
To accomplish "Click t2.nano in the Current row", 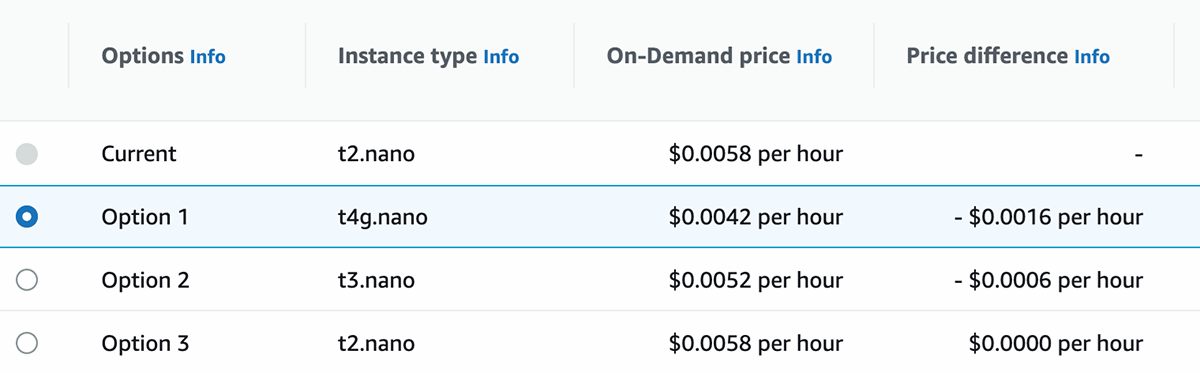I will [x=379, y=154].
